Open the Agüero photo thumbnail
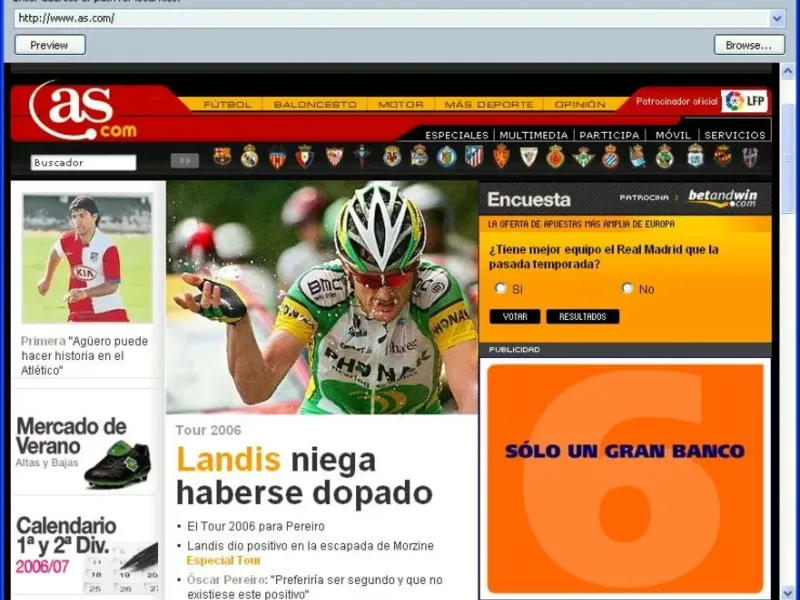The height and width of the screenshot is (600, 800). pos(87,258)
